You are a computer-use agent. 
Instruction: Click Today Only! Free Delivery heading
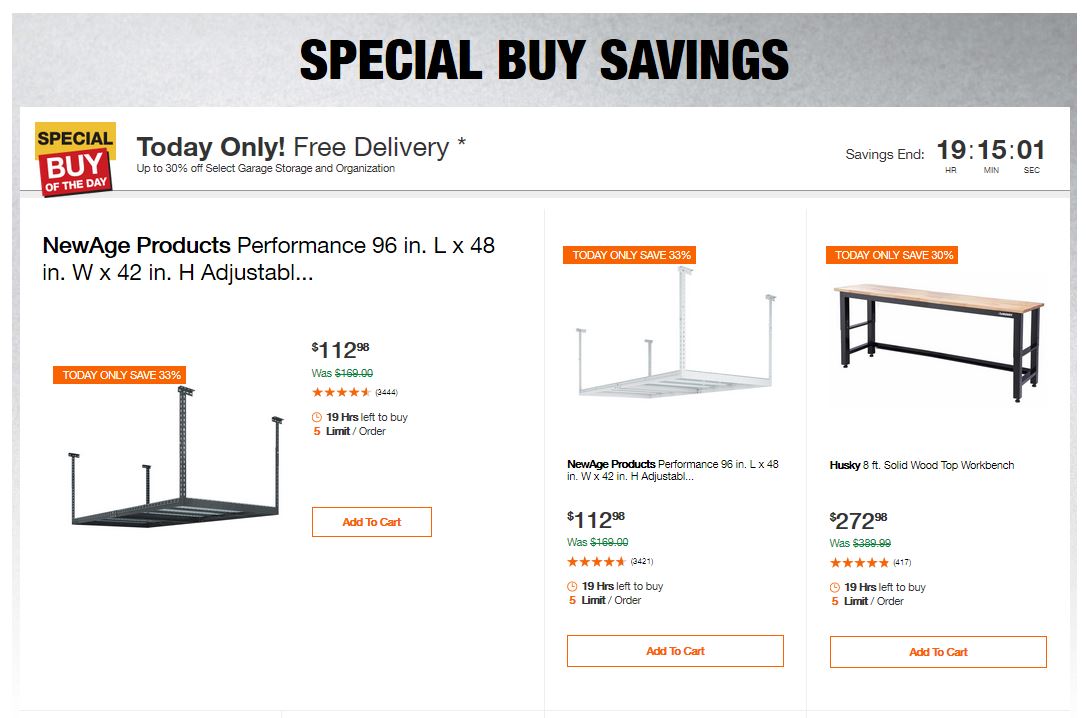point(301,147)
